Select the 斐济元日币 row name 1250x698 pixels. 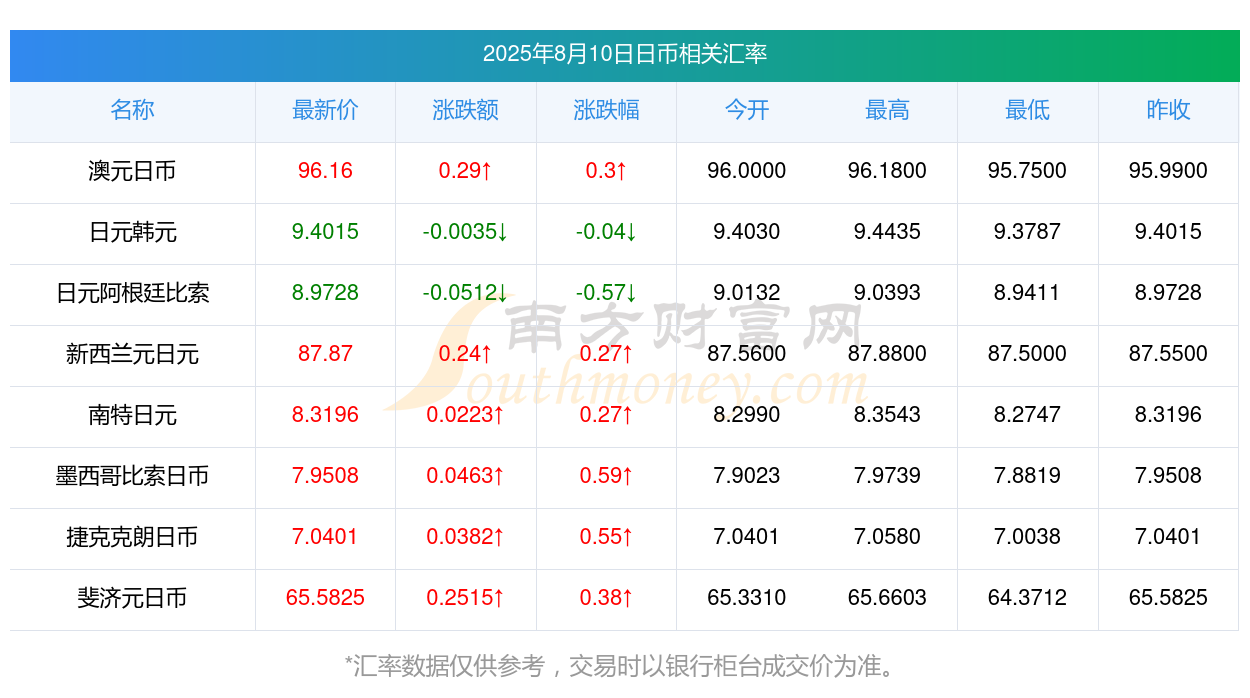click(x=132, y=598)
